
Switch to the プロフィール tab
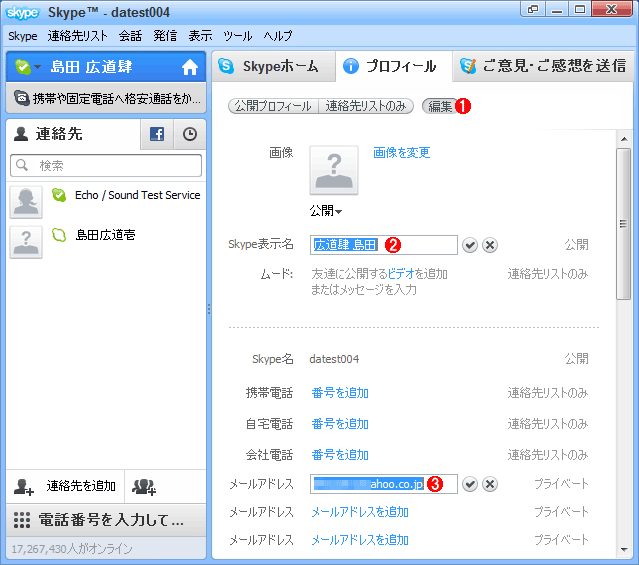point(394,66)
